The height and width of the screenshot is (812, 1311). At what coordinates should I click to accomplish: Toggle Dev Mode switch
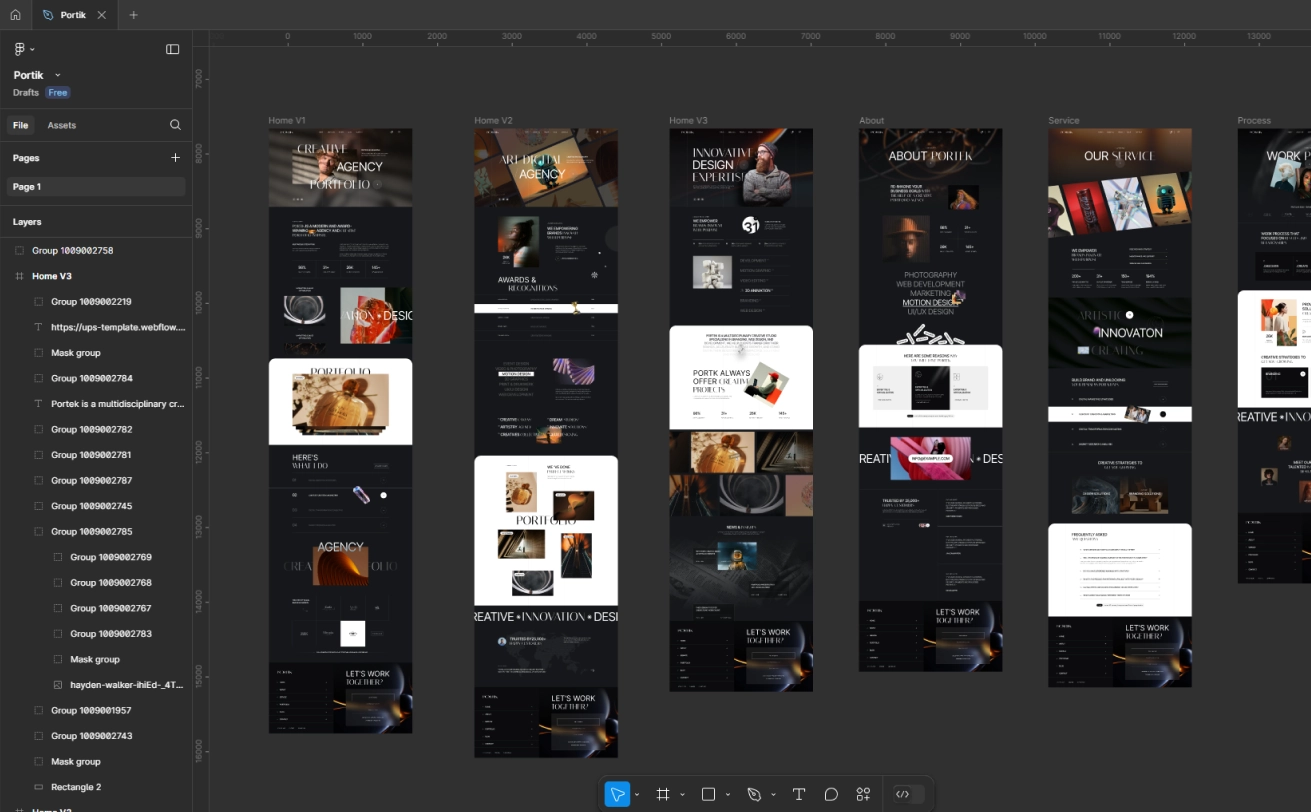(908, 794)
